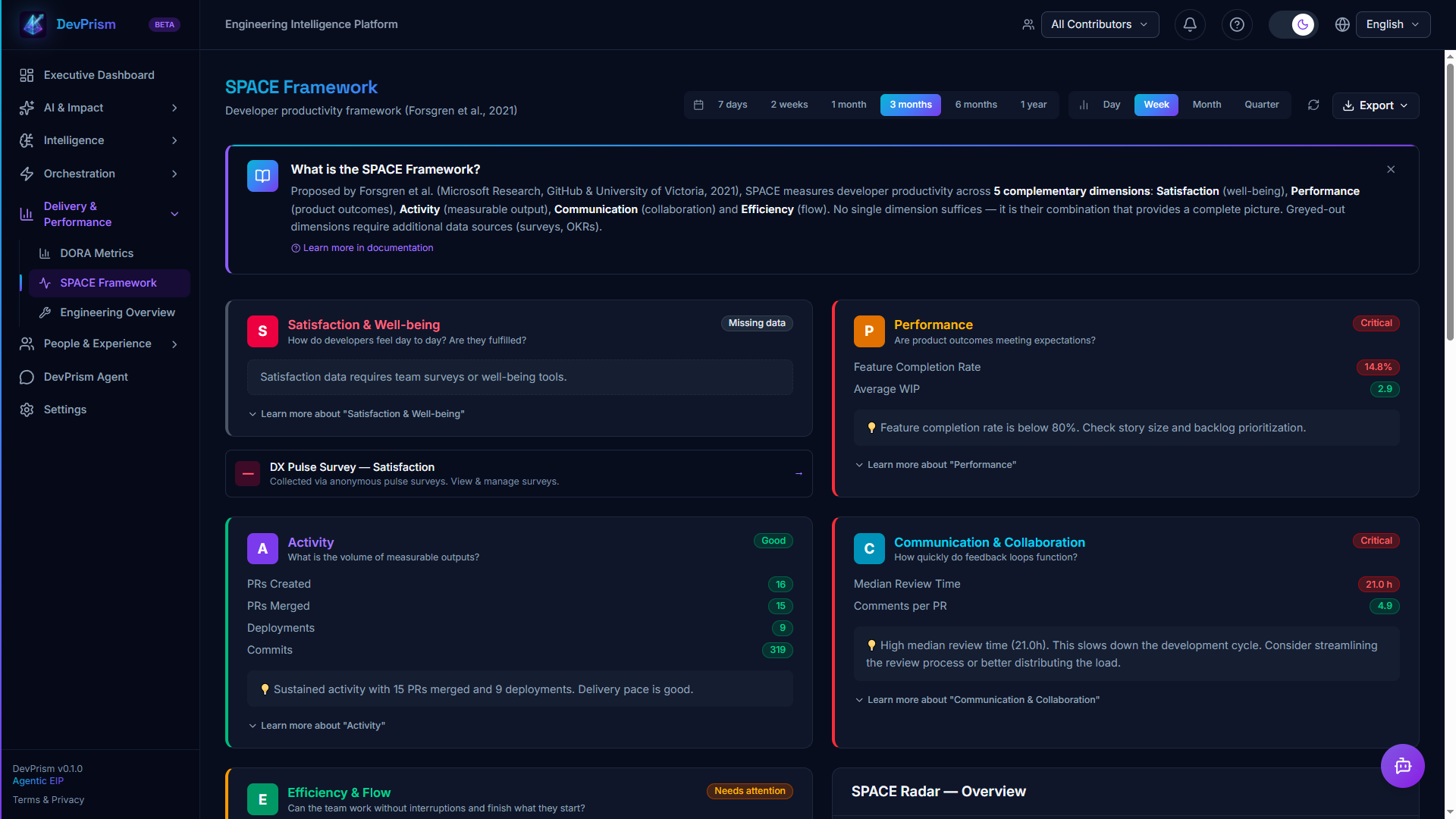The height and width of the screenshot is (819, 1456).
Task: Open the All Contributors dropdown
Action: click(x=1100, y=24)
